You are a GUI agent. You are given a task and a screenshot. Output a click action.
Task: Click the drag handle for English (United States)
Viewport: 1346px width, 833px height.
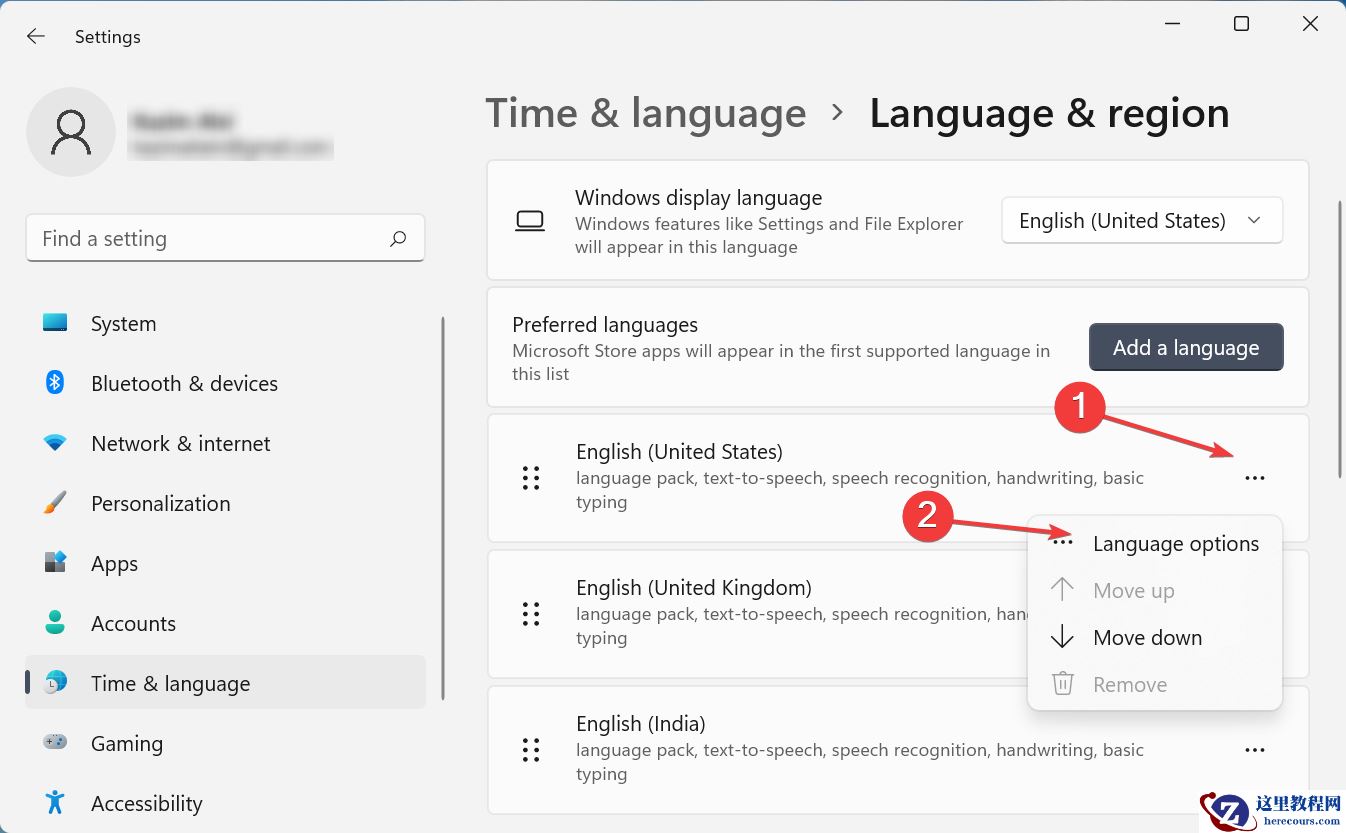(x=531, y=478)
